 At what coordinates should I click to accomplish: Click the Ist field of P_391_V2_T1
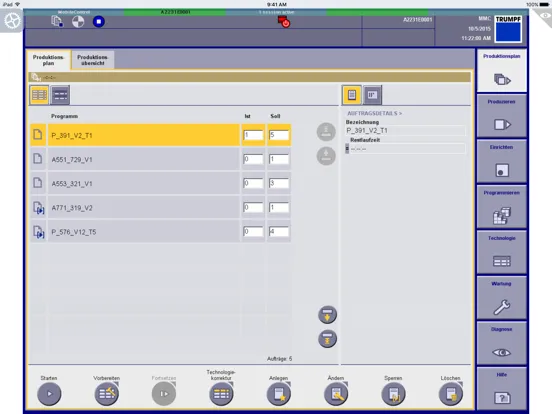(253, 135)
